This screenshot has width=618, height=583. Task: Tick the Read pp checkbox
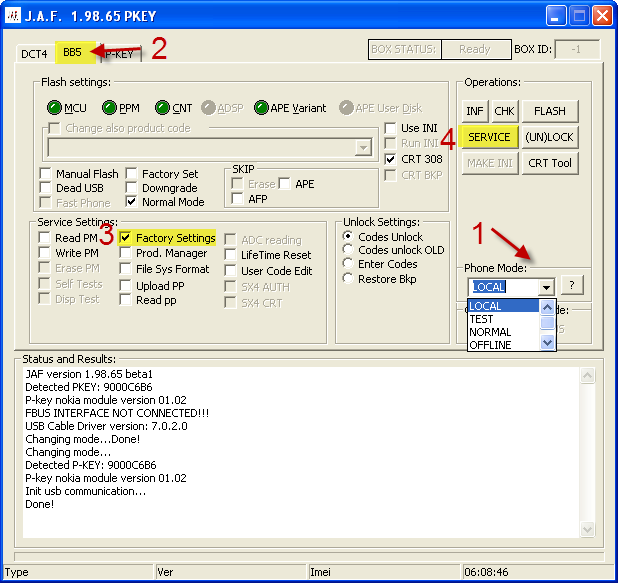point(125,300)
